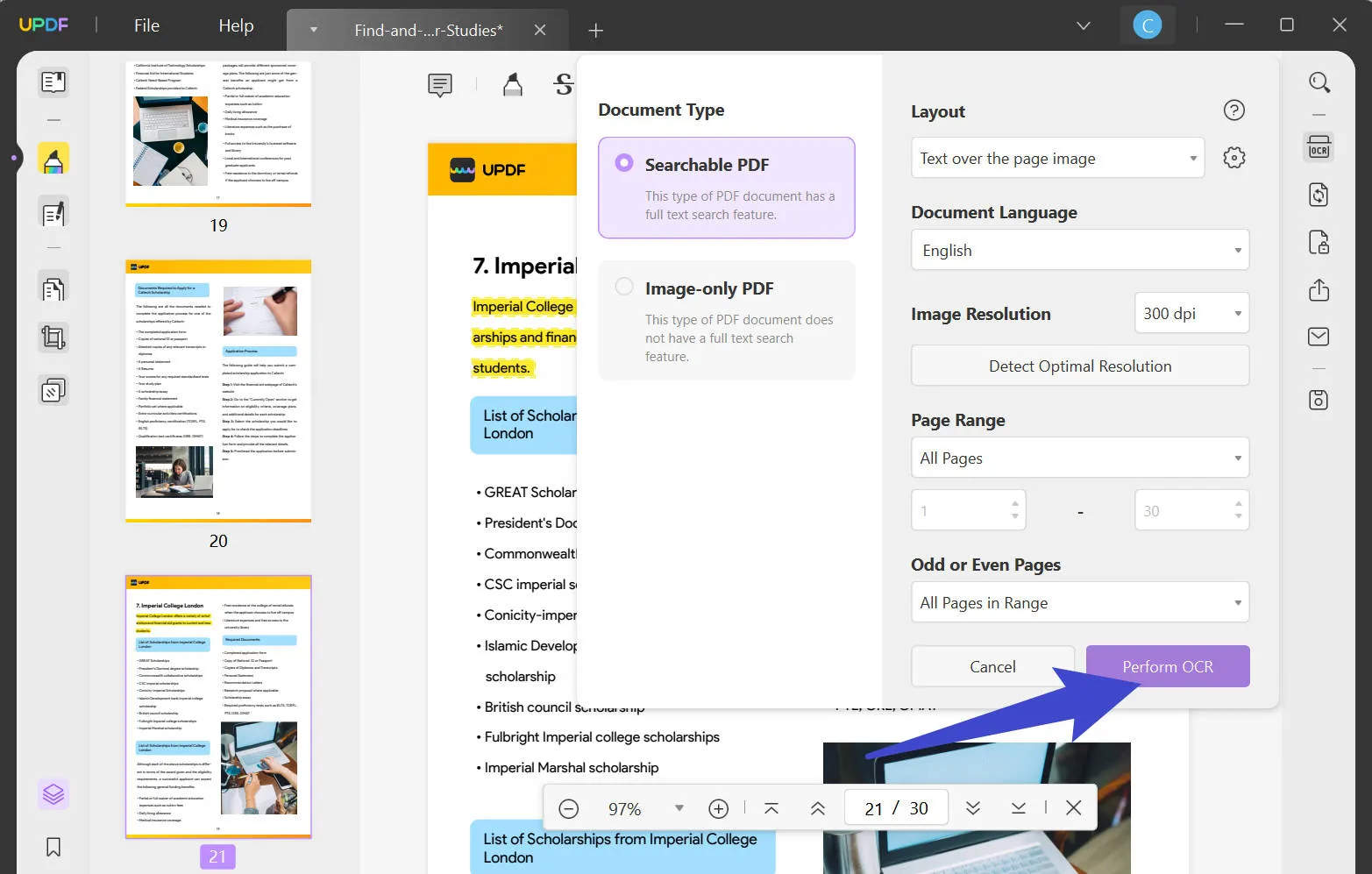Open the Layout help question mark
This screenshot has height=874, width=1372.
coord(1234,110)
